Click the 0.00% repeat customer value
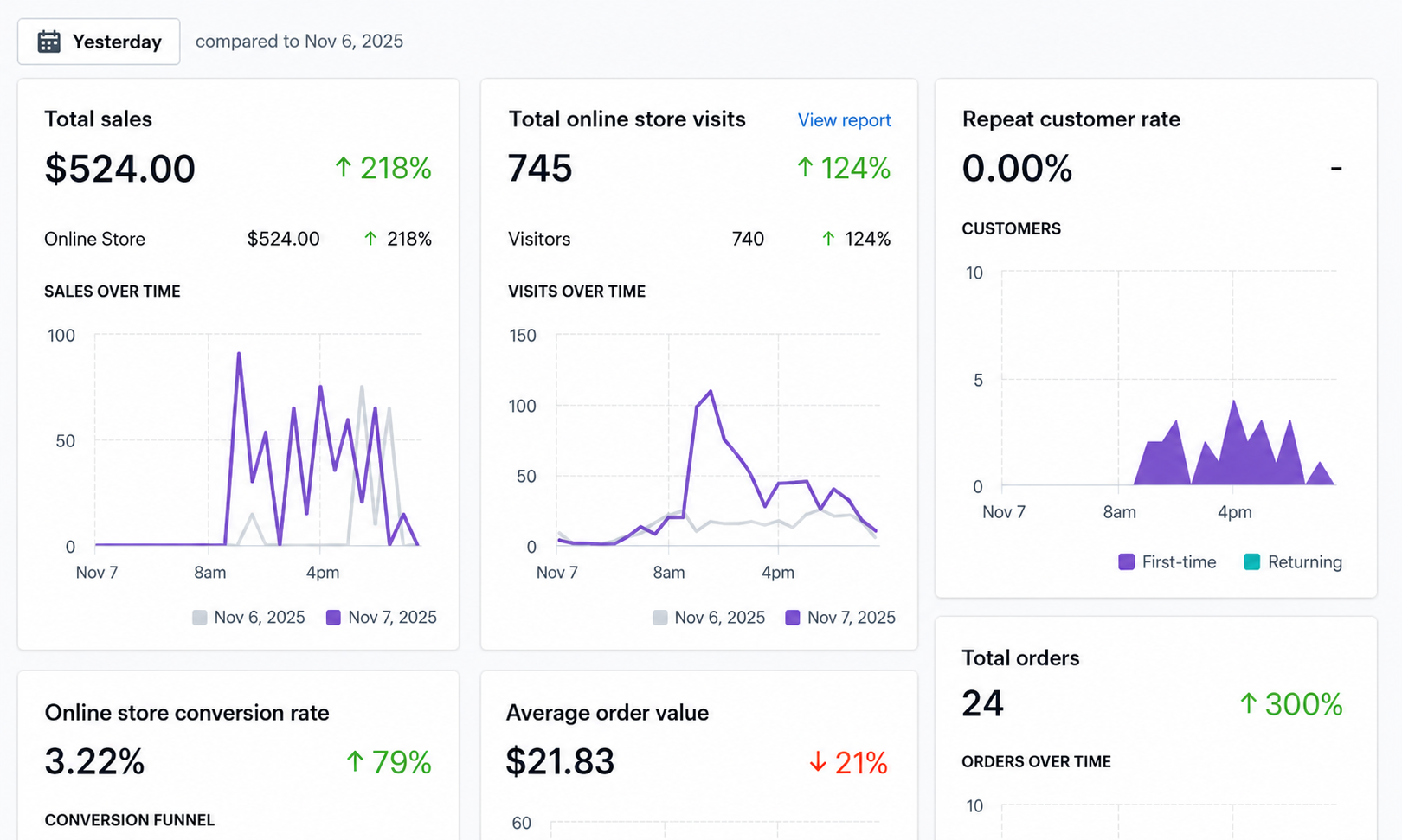The width and height of the screenshot is (1402, 840). pyautogui.click(x=1017, y=169)
